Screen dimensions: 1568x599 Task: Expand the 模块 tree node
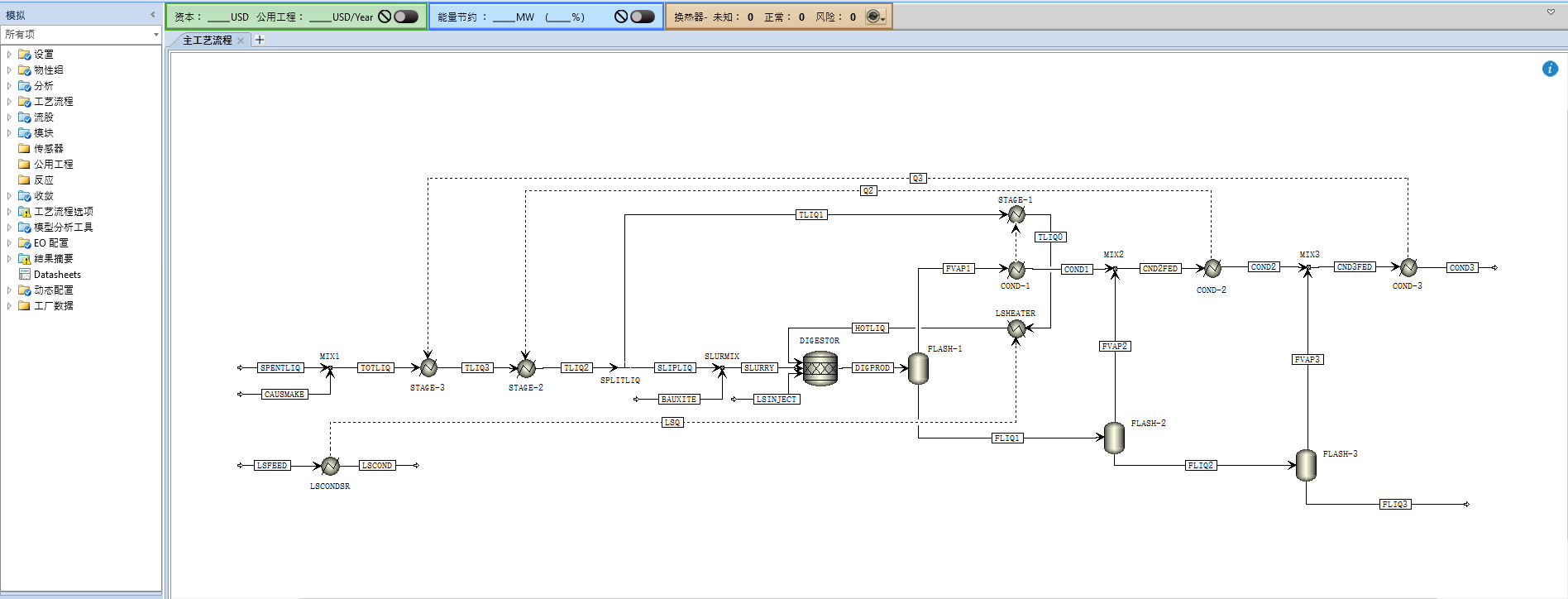9,133
